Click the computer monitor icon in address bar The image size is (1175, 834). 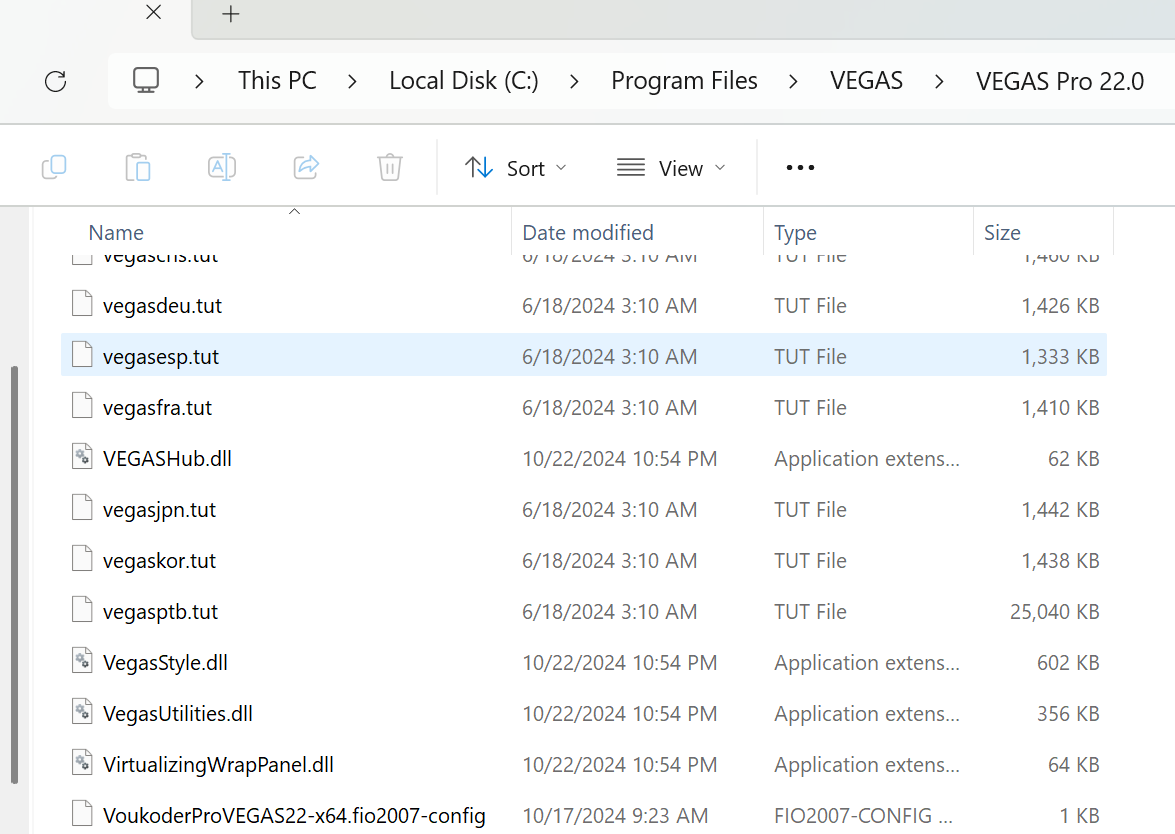point(146,81)
